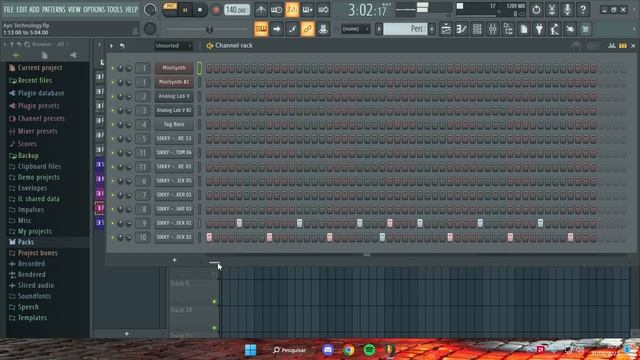
Task: Click the red record button
Action: [216, 10]
